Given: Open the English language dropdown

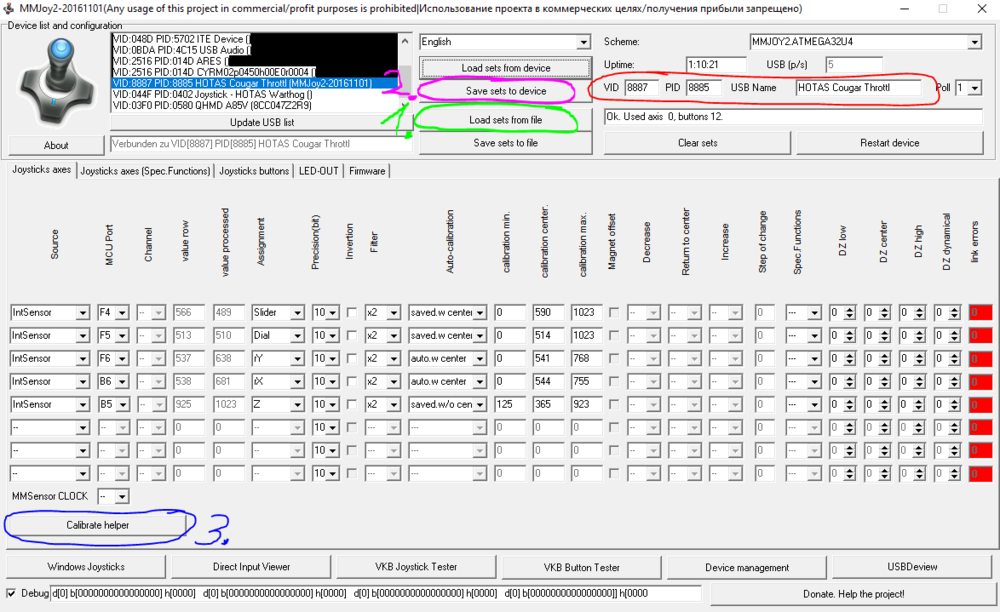Looking at the screenshot, I should click(583, 42).
